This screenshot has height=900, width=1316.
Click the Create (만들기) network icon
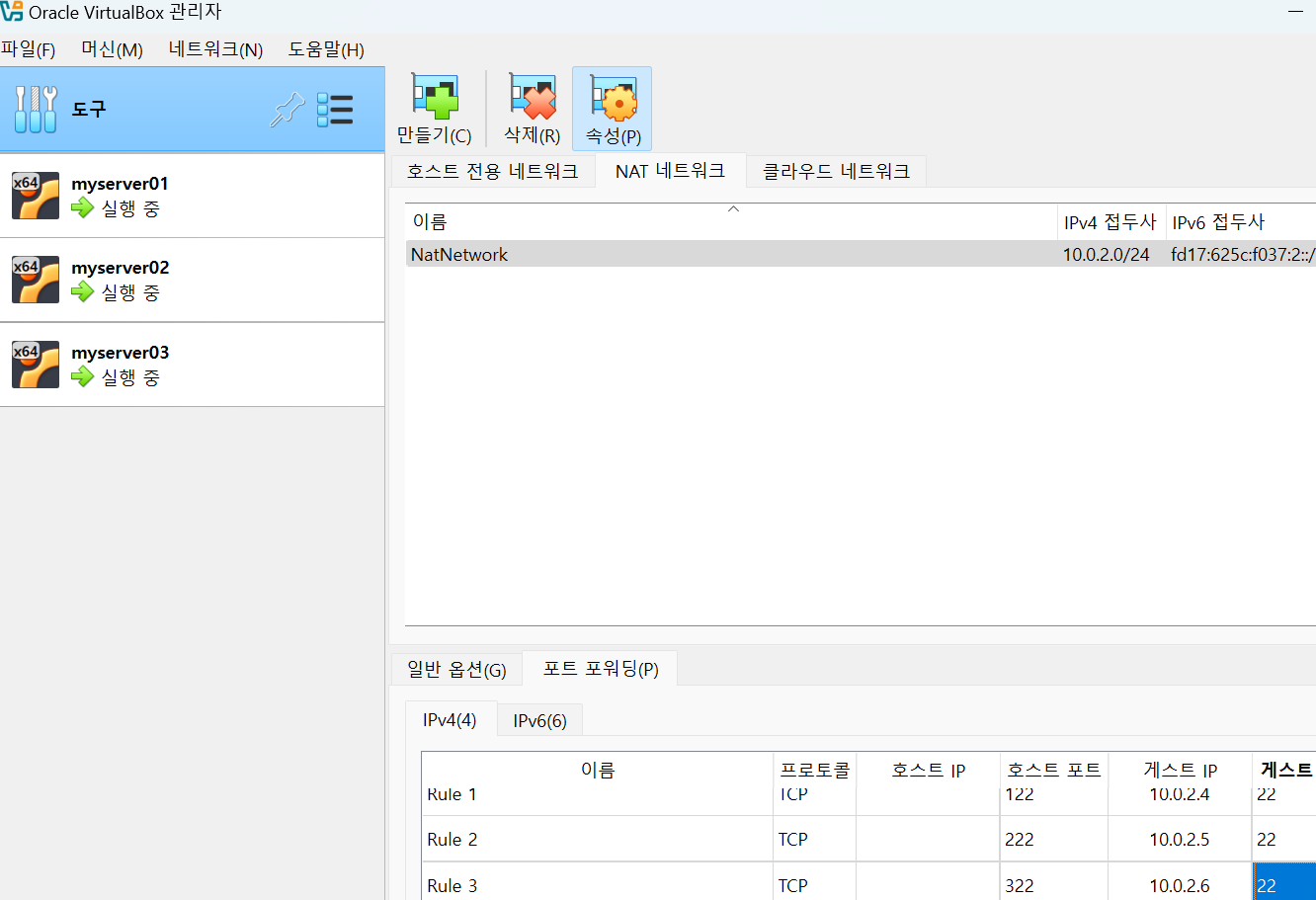click(435, 98)
